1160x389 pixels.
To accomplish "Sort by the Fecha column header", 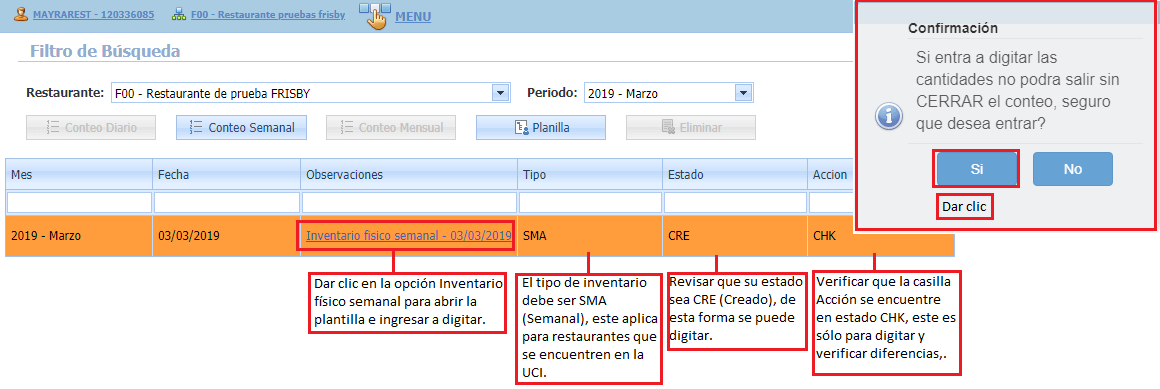I will 226,175.
